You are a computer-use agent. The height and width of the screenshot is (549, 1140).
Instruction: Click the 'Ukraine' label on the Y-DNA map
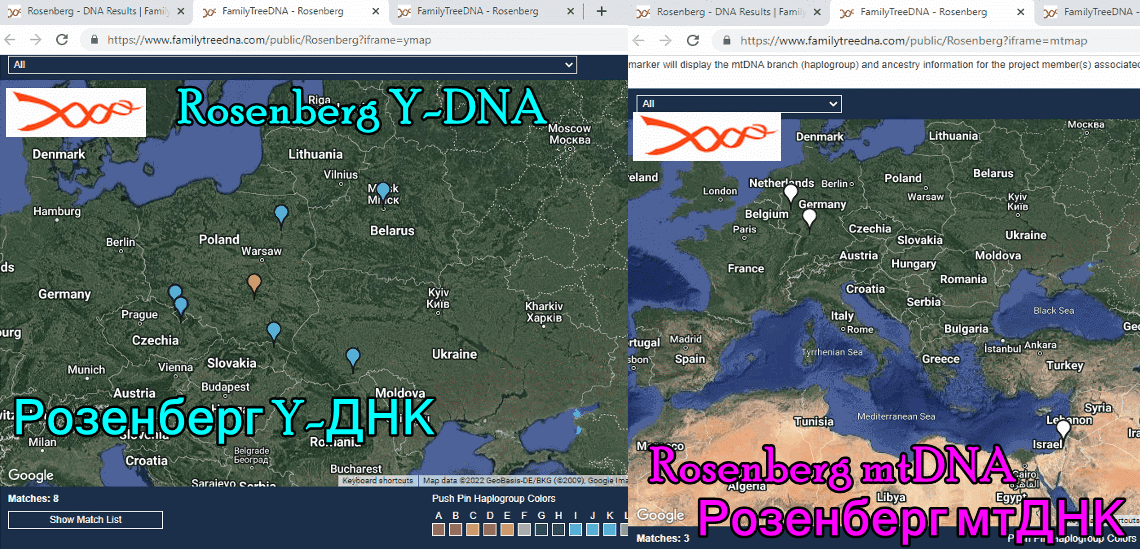pos(454,354)
